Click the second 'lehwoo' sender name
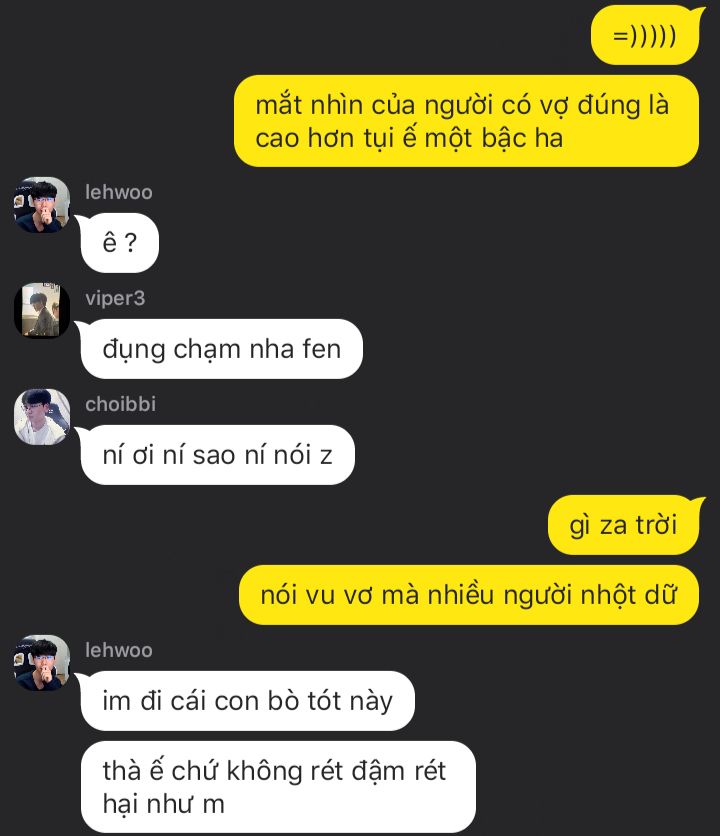Image resolution: width=720 pixels, height=836 pixels. click(119, 650)
